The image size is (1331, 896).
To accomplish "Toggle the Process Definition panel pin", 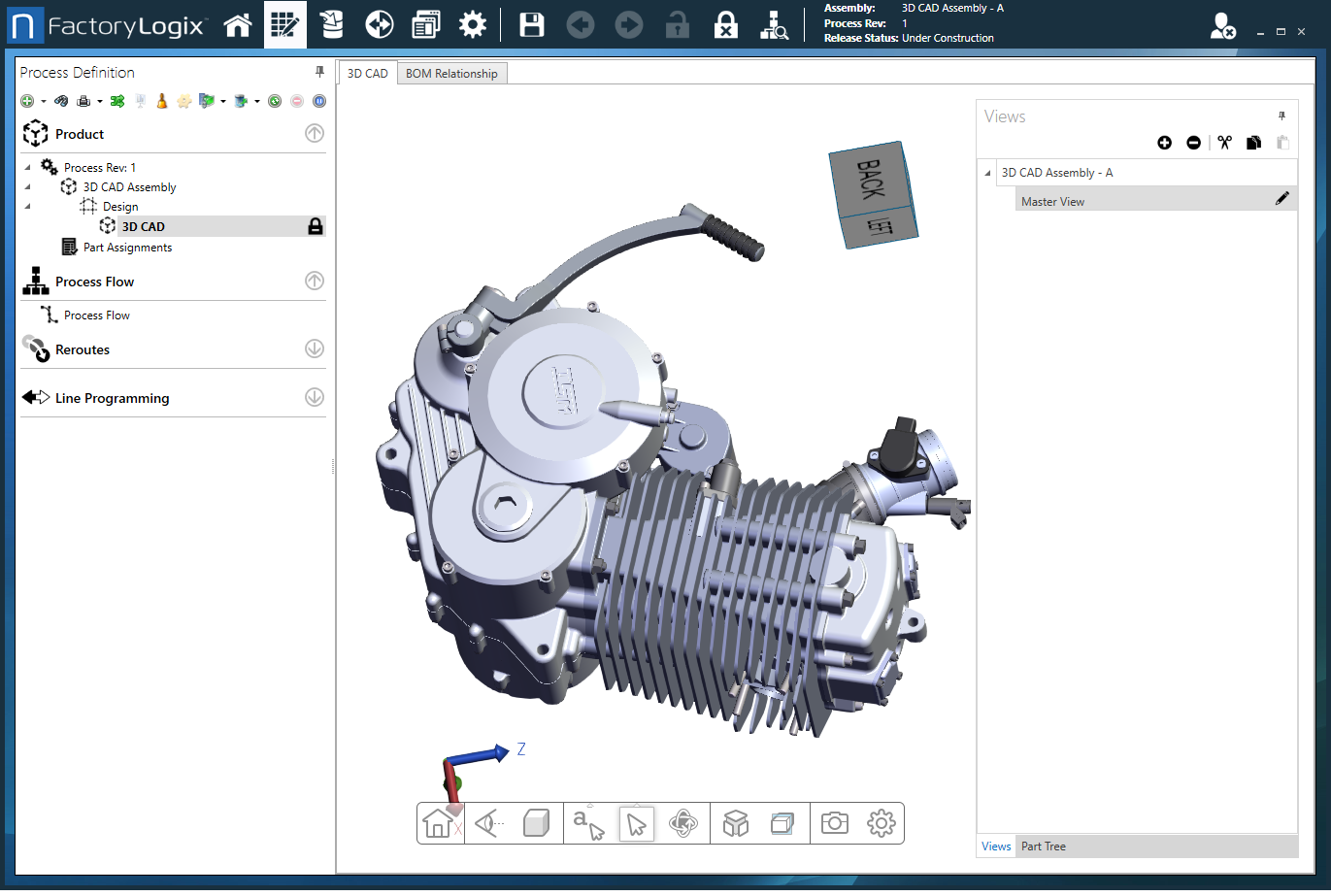I will (319, 72).
